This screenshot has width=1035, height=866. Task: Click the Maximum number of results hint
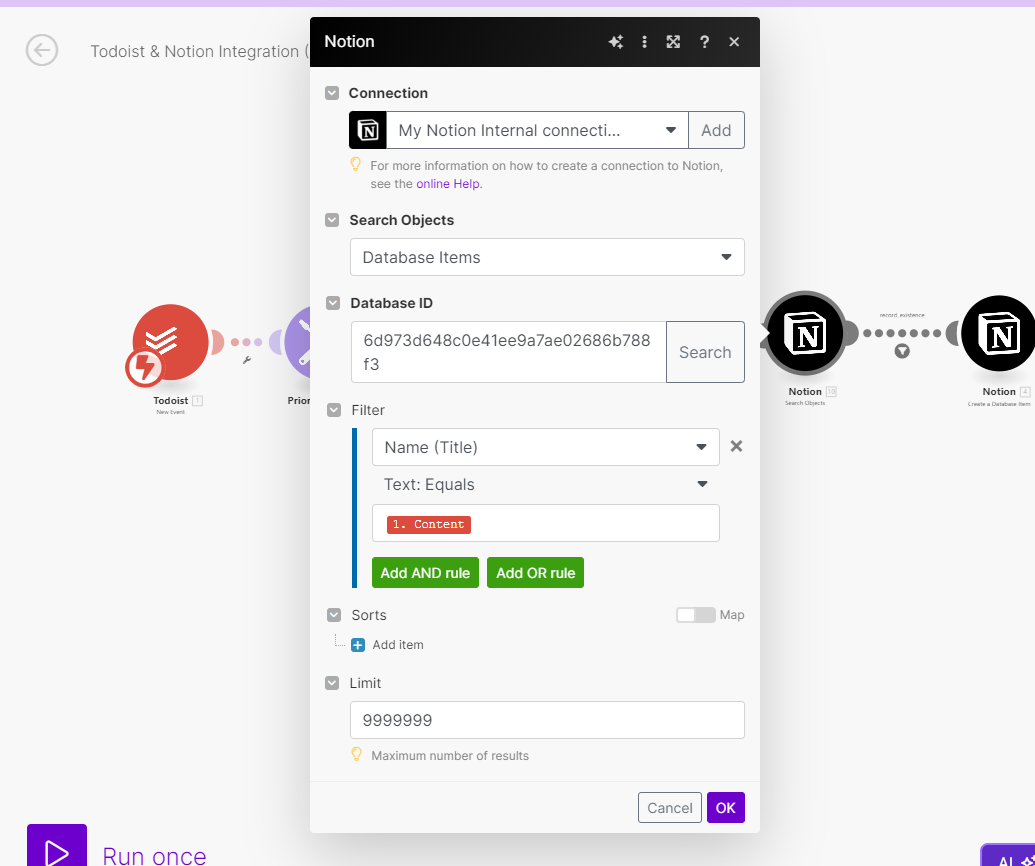click(x=450, y=756)
